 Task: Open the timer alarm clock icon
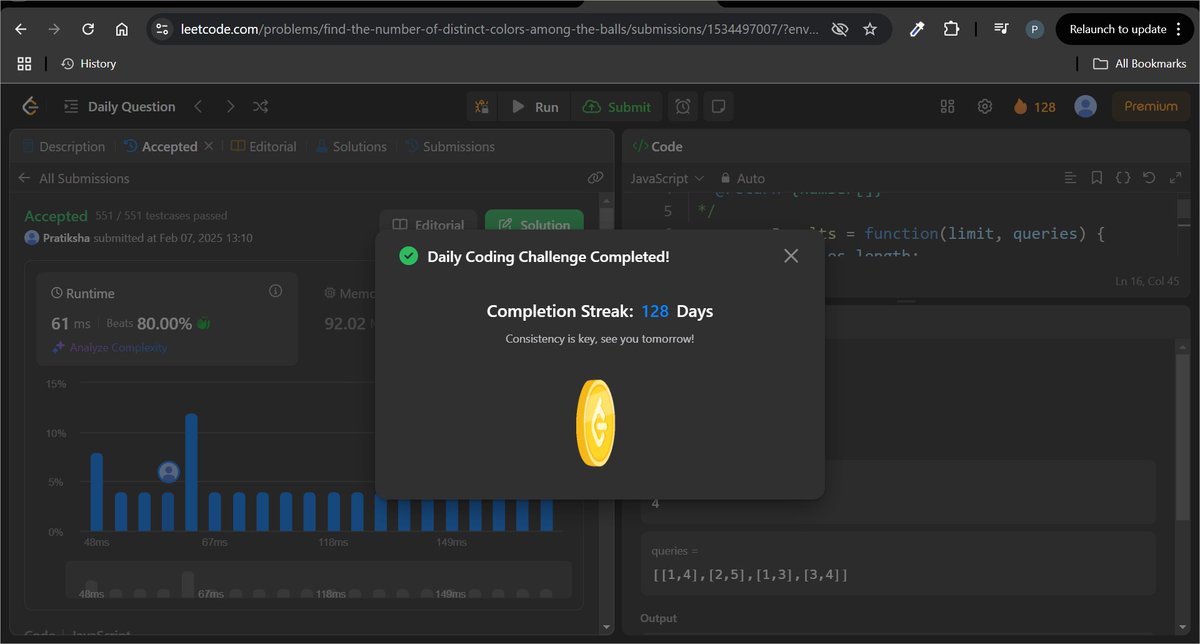(683, 106)
